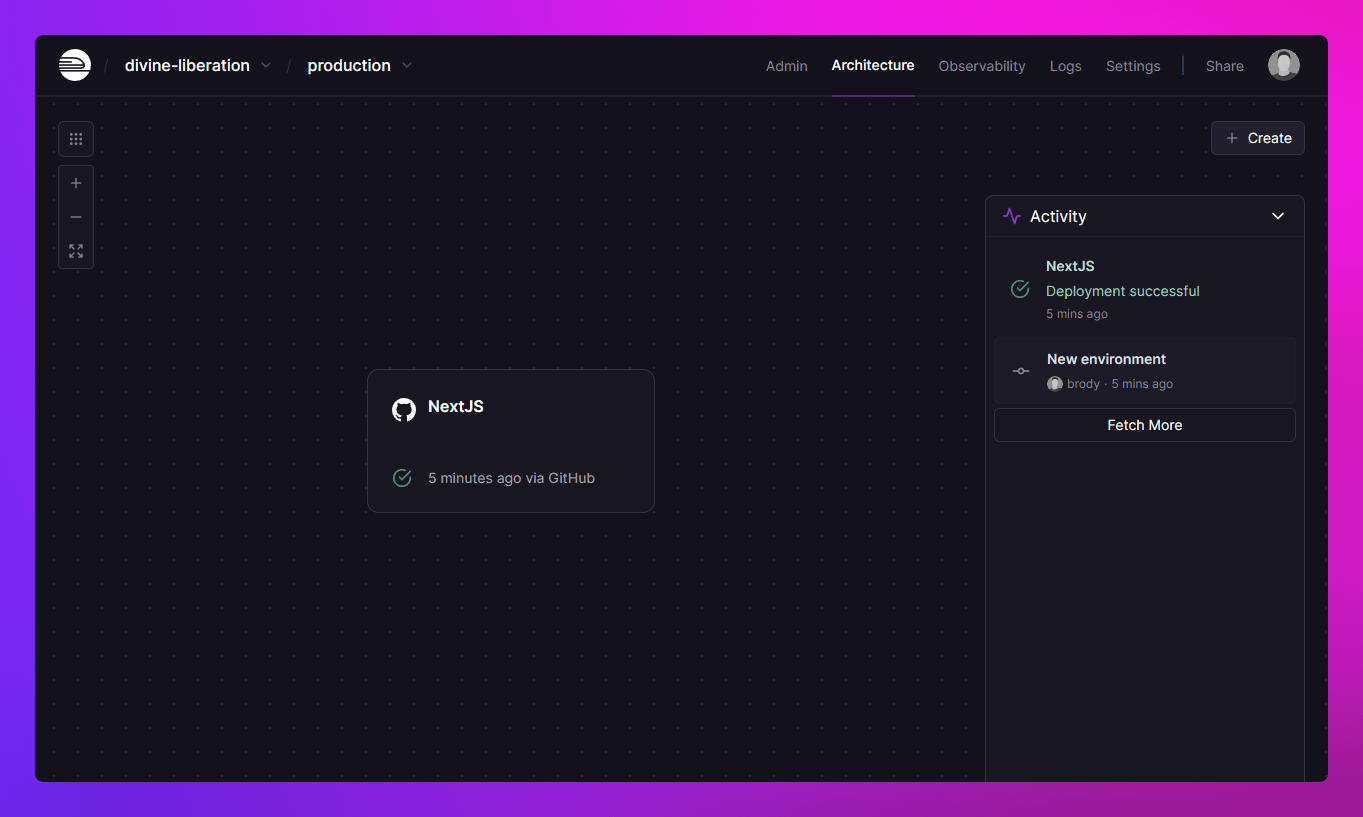Click the Deployment successful checkmark icon
Viewport: 1363px width, 817px height.
click(1020, 289)
